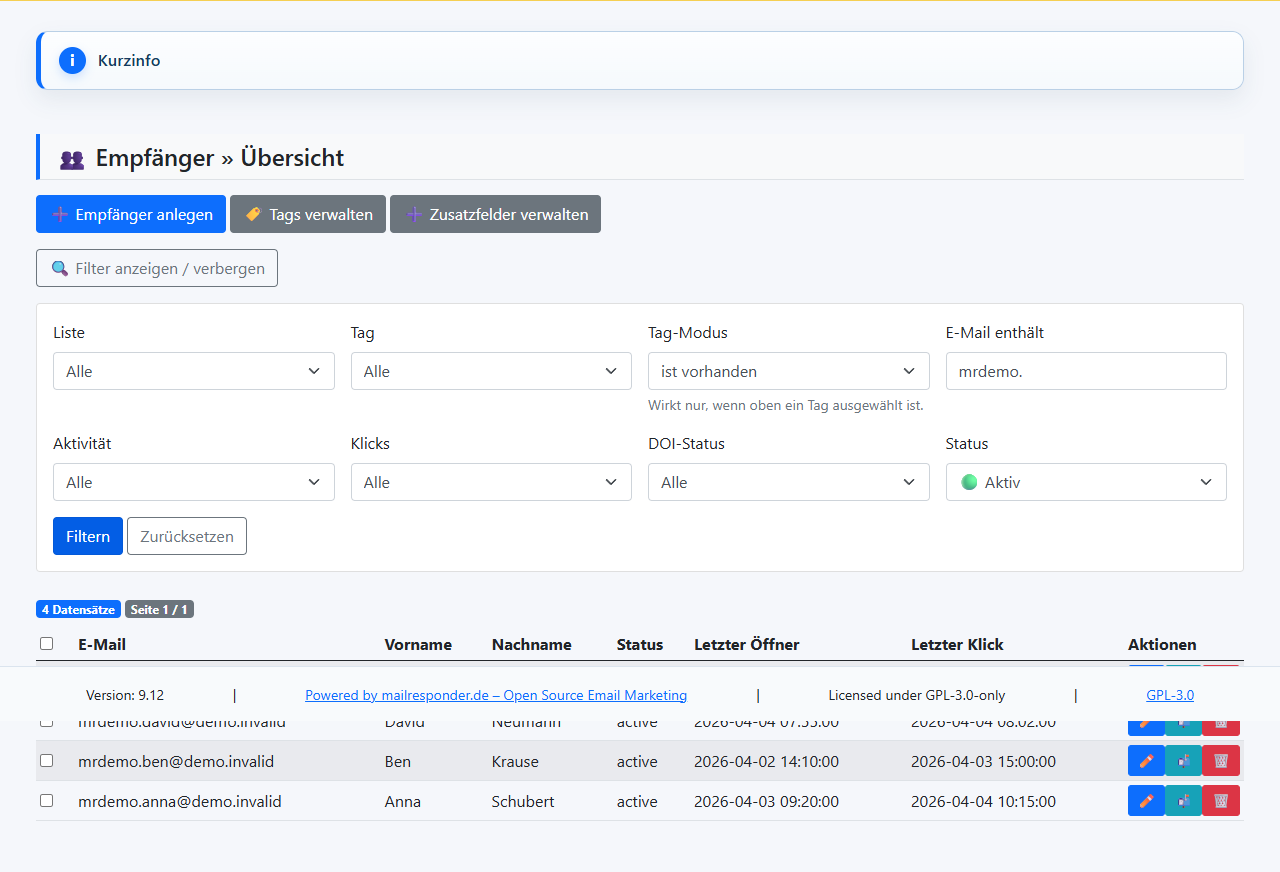Delete Anna Schubert with trash icon

pos(1221,801)
